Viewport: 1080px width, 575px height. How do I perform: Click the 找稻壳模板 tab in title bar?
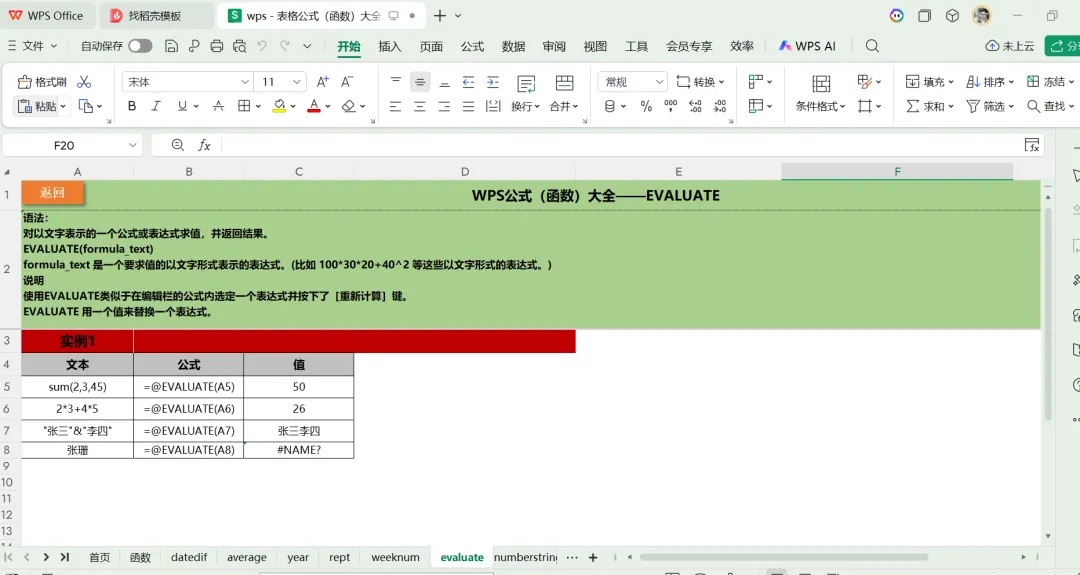155,16
